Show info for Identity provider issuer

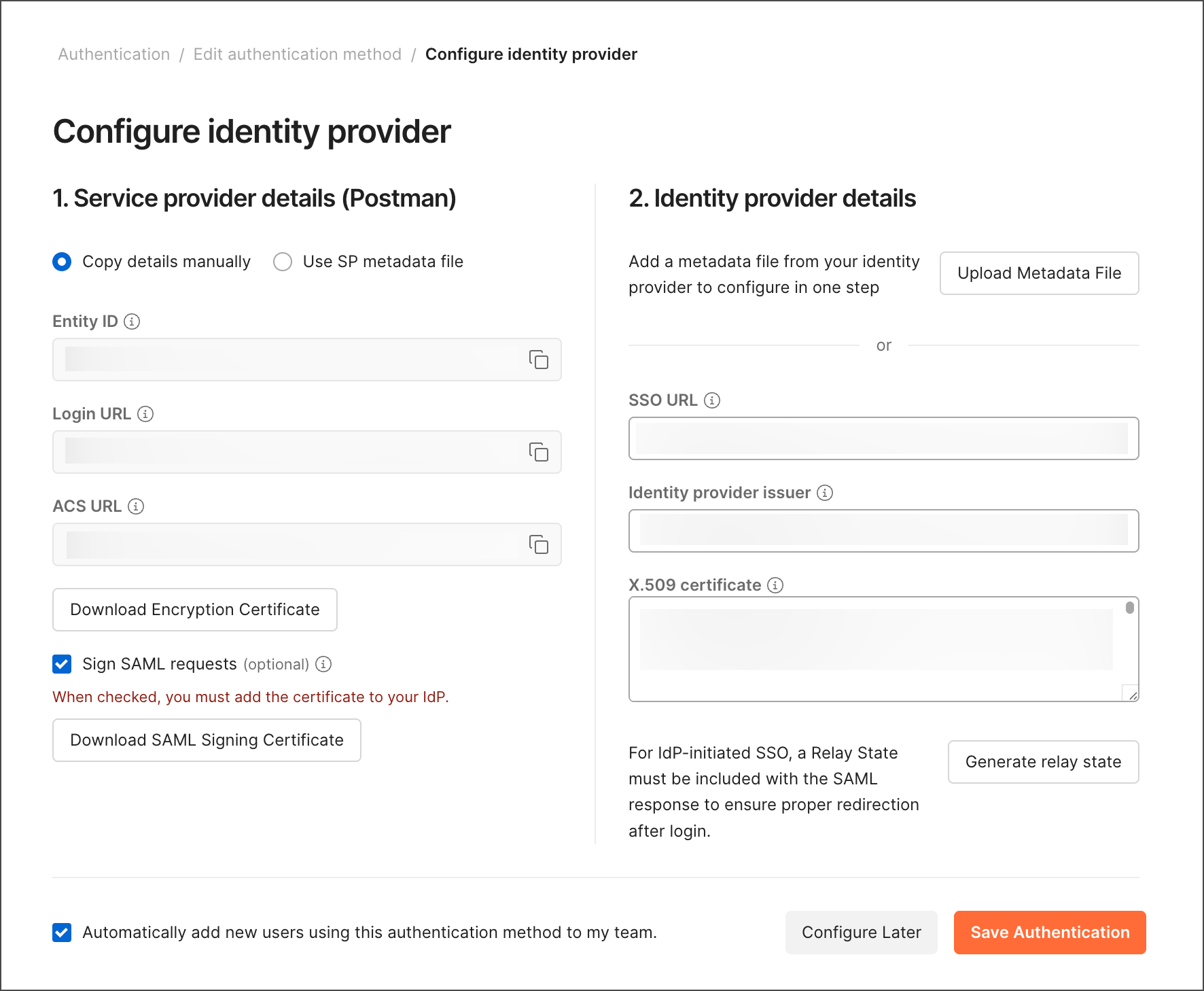tap(825, 493)
